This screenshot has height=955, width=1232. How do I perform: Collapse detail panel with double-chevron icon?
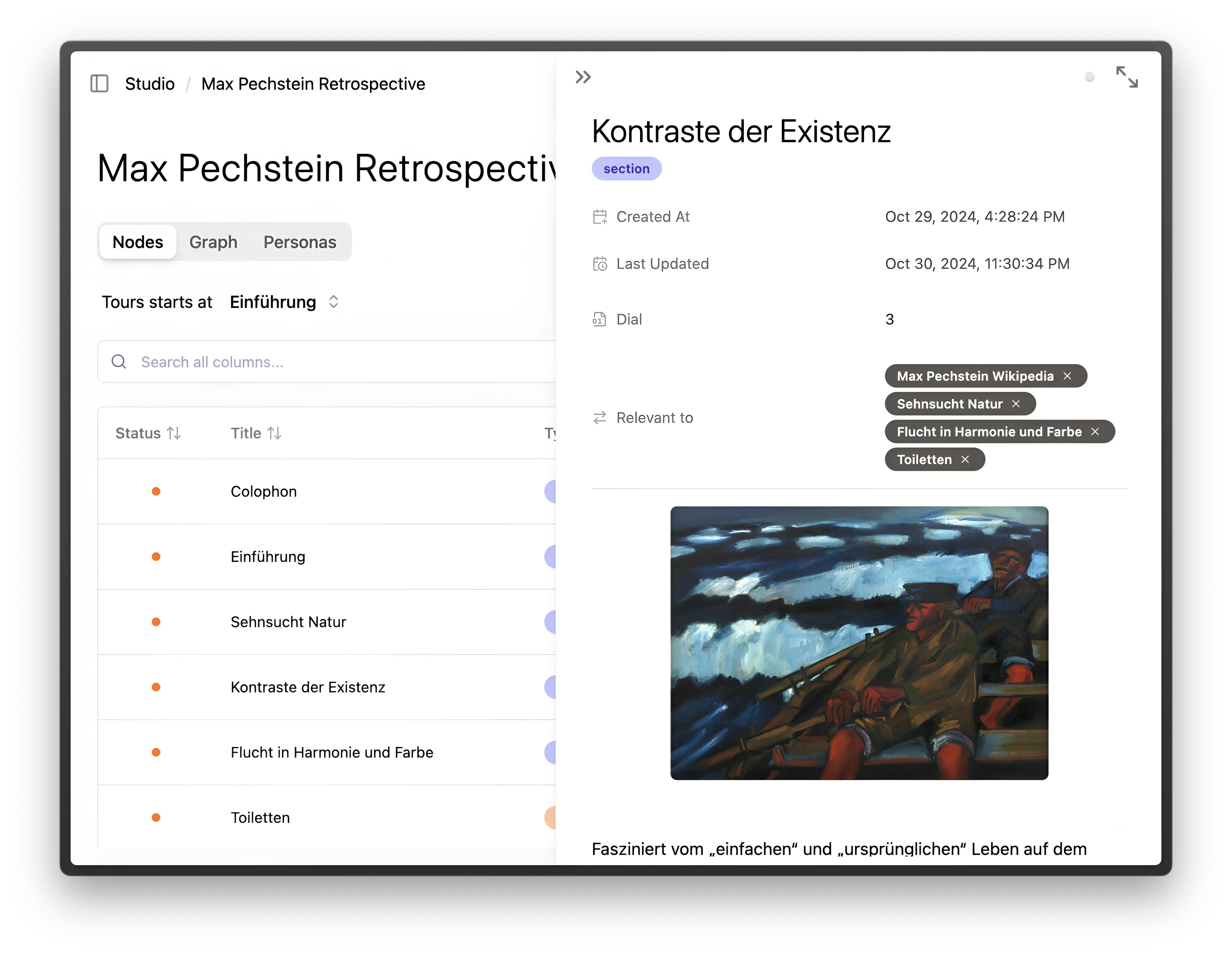(583, 77)
